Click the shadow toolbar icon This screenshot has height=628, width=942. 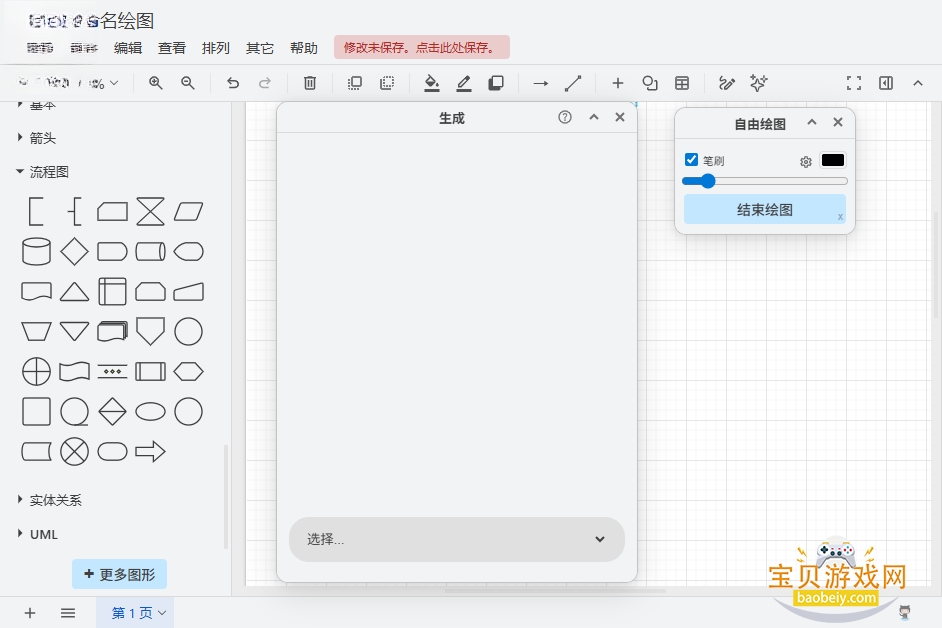click(496, 83)
